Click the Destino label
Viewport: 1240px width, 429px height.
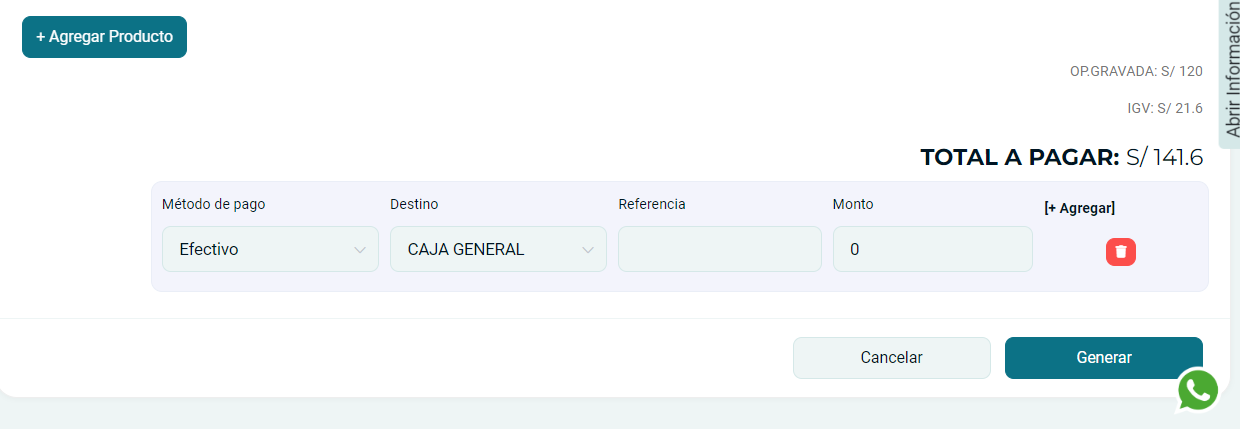click(x=414, y=204)
